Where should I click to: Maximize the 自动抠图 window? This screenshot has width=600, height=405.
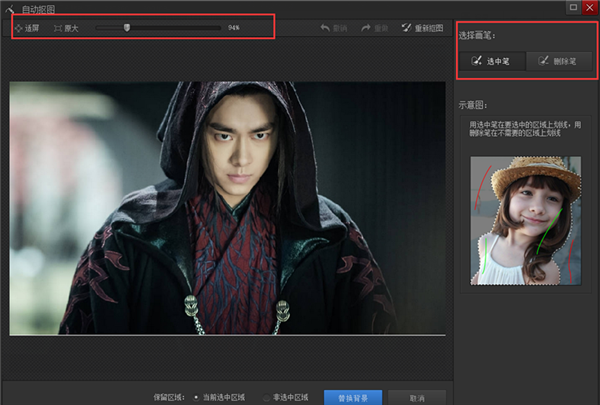[573, 7]
